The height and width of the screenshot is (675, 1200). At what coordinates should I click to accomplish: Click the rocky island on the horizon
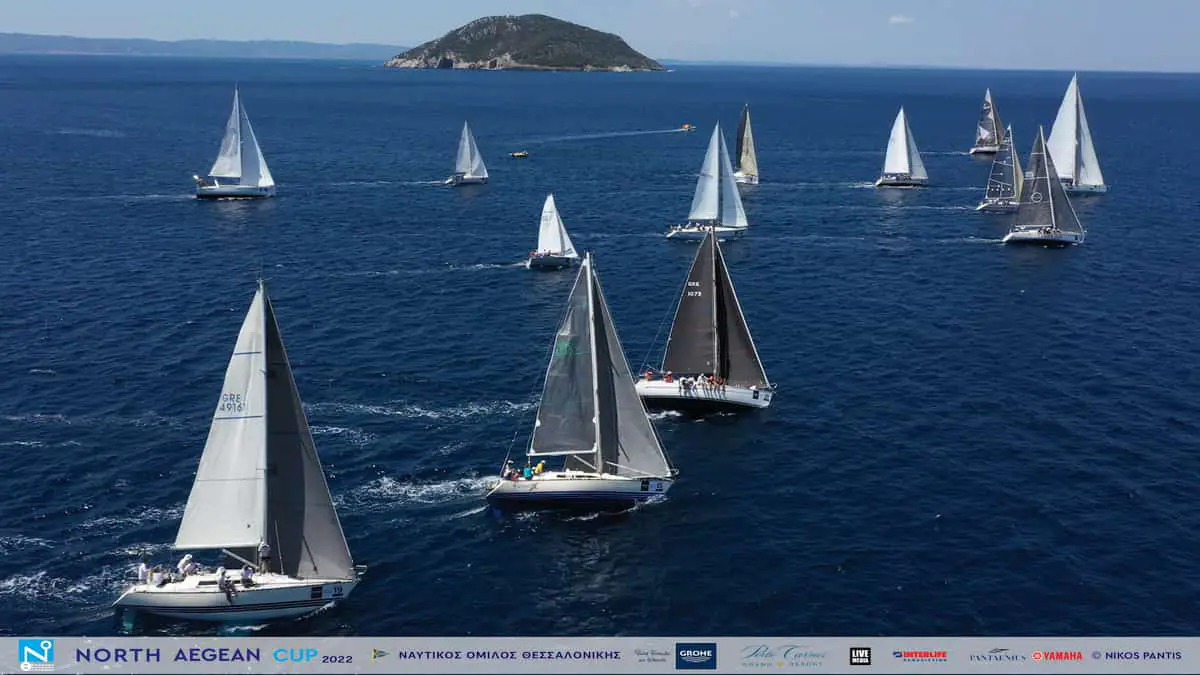point(525,45)
